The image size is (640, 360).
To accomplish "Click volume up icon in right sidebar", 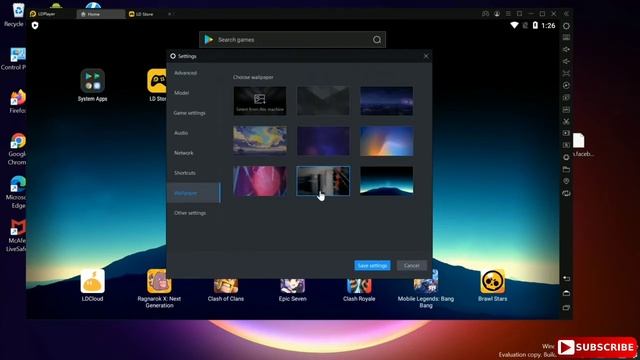I will 566,49.
